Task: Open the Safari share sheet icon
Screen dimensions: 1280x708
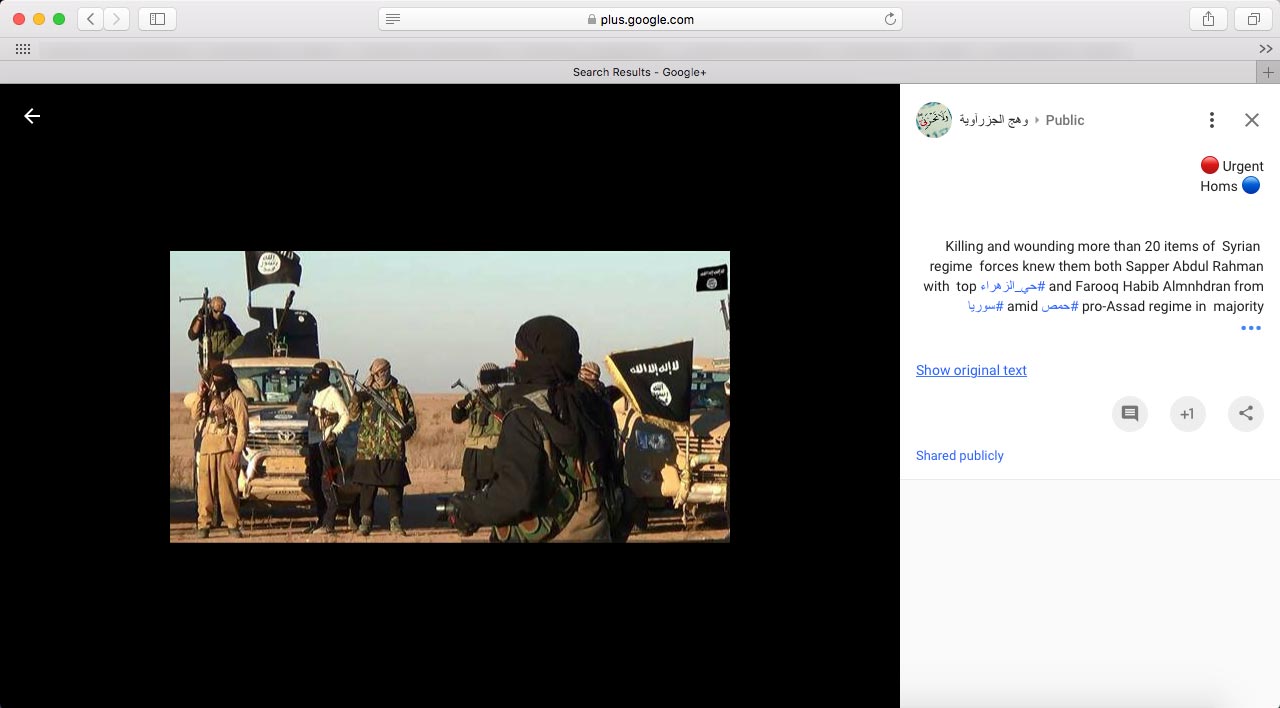Action: (x=1208, y=19)
